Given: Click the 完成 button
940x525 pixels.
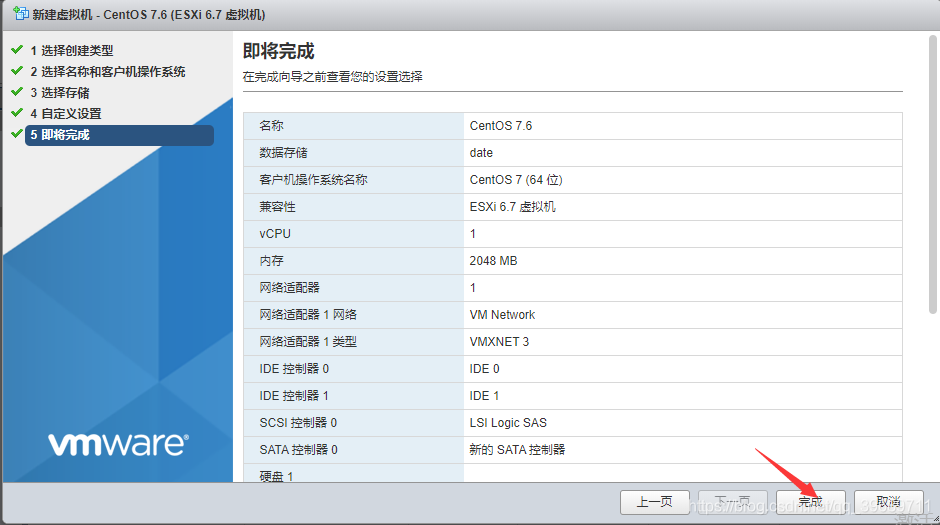Looking at the screenshot, I should 811,502.
